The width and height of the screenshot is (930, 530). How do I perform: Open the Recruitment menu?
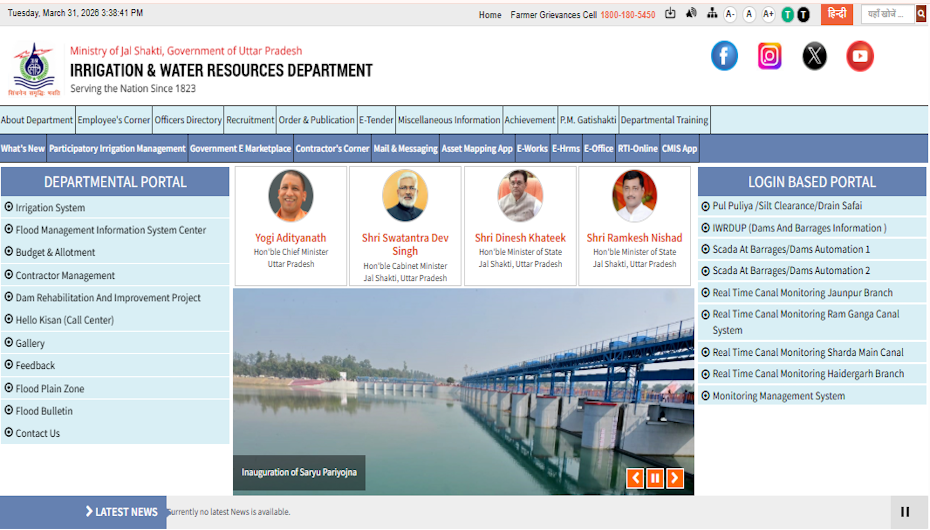250,120
